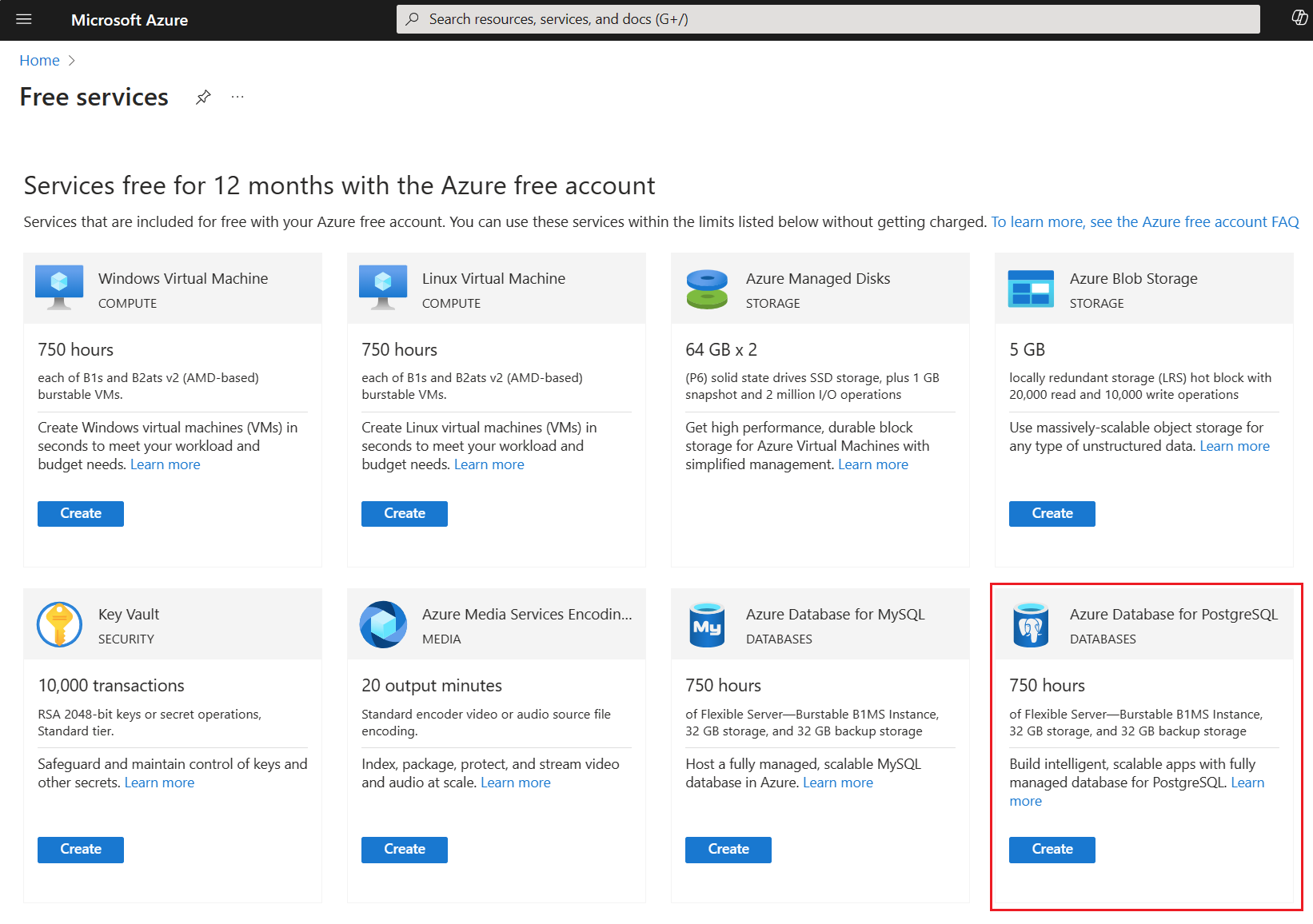Open Learn more for Azure Managed Disks
Image resolution: width=1313 pixels, height=924 pixels.
(x=873, y=464)
